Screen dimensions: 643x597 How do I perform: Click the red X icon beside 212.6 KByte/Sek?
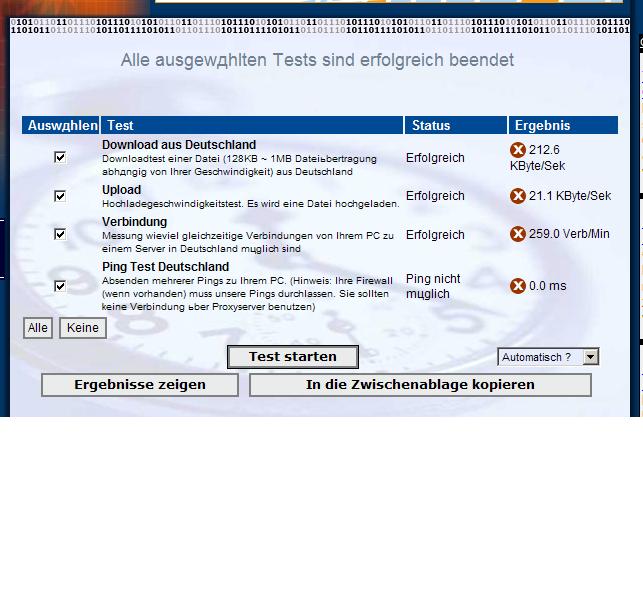[518, 150]
